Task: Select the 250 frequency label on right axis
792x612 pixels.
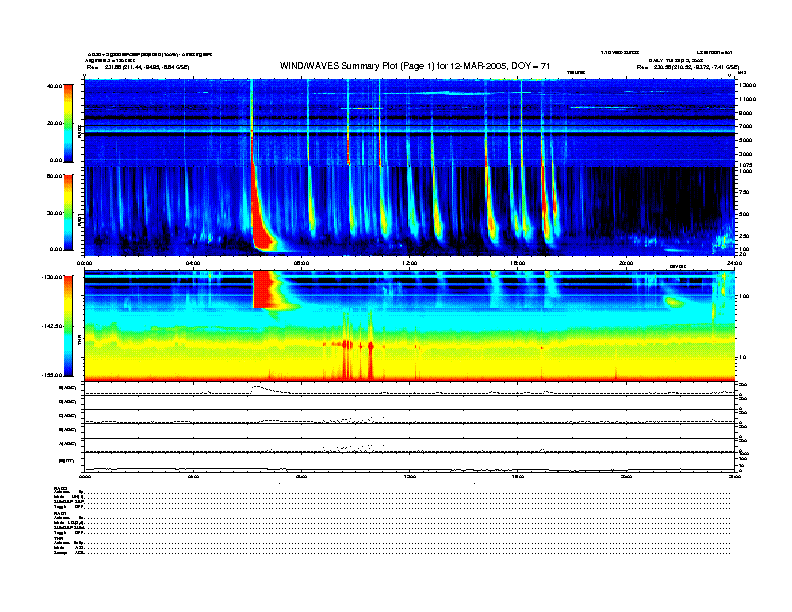Action: tap(745, 236)
